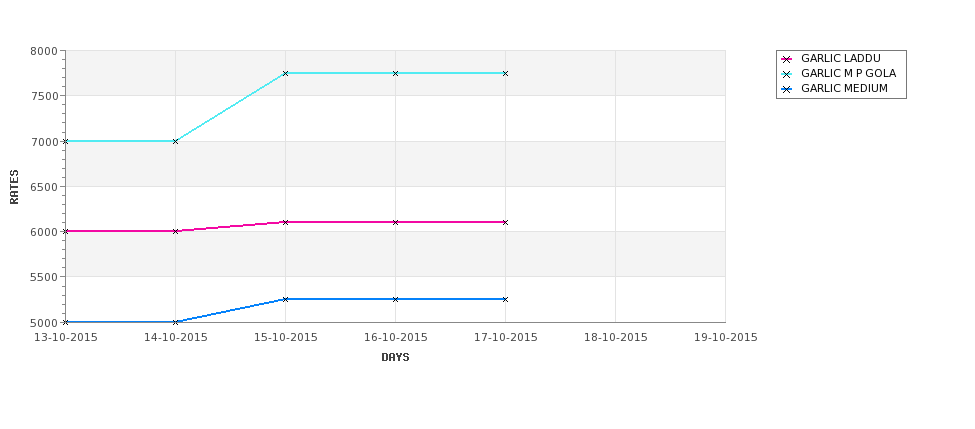The height and width of the screenshot is (429, 975).
Task: Click the 8000 rate axis label
Action: pos(44,51)
